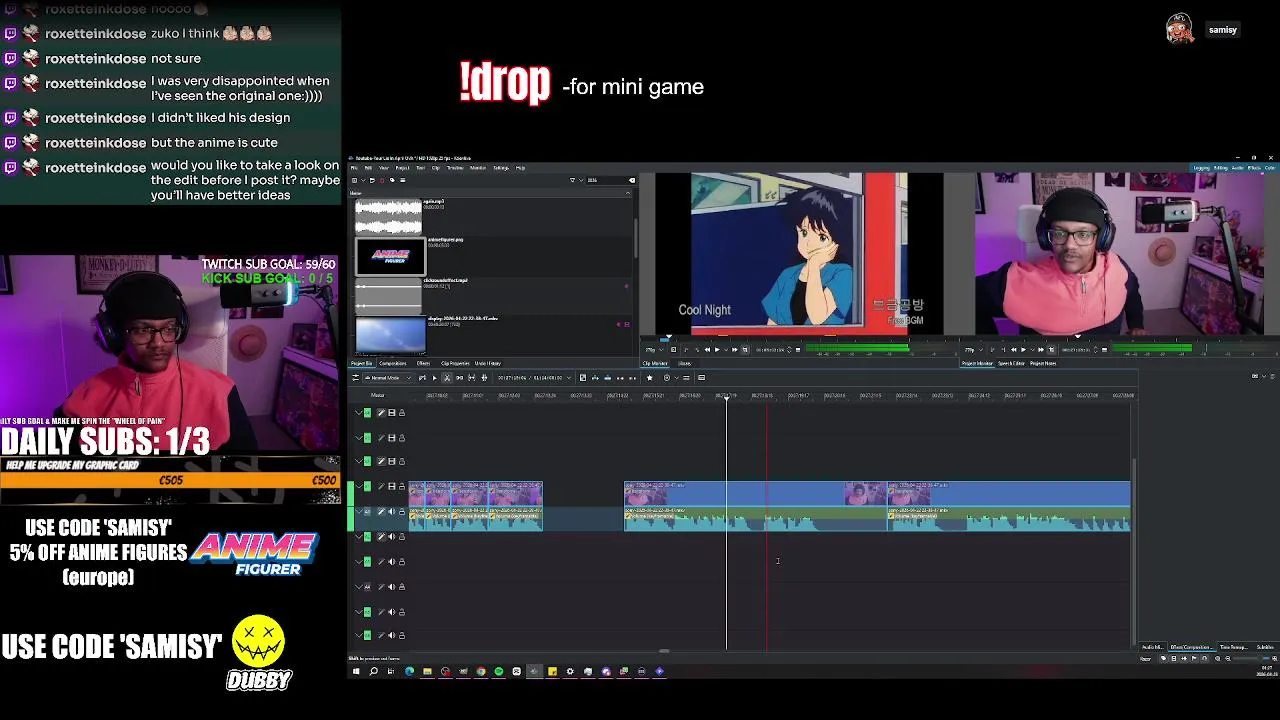This screenshot has height=720, width=1280.
Task: Switch to the Compositions tab
Action: [x=392, y=363]
